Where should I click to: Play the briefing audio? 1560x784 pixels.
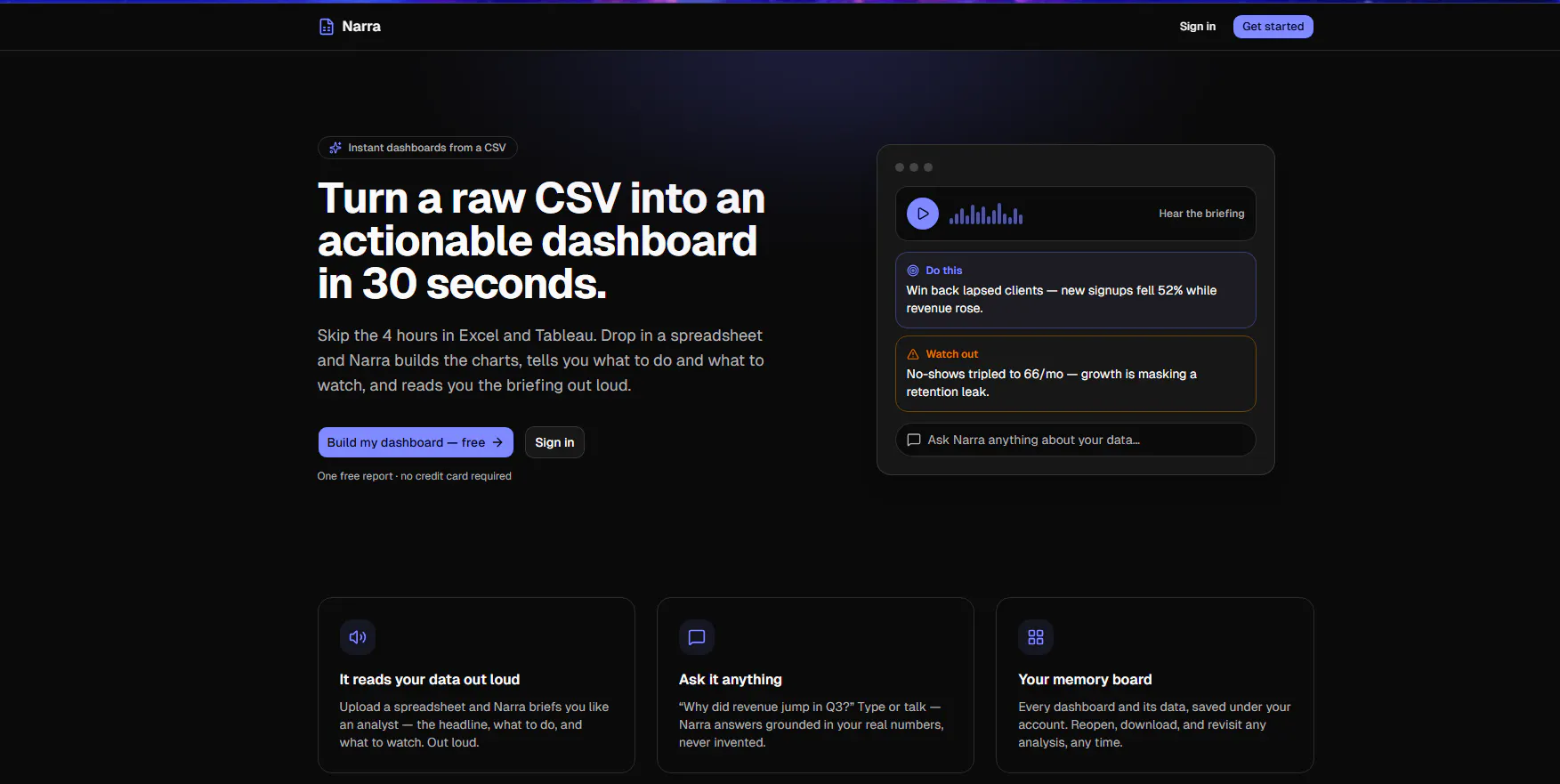click(923, 214)
